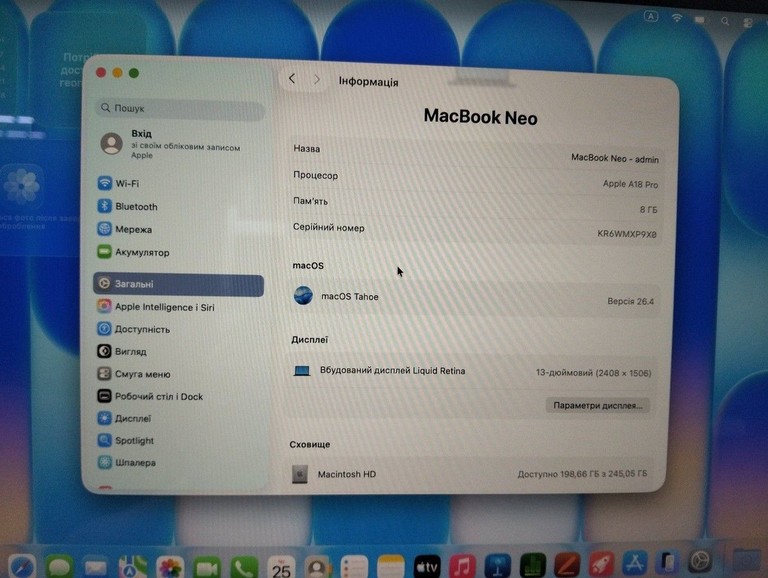Open Messages from the Dock
Screen dimensions: 768x578
coord(59,567)
